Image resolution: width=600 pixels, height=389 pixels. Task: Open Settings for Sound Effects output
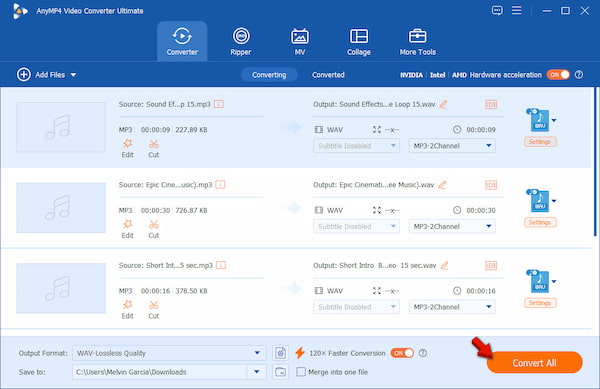540,142
